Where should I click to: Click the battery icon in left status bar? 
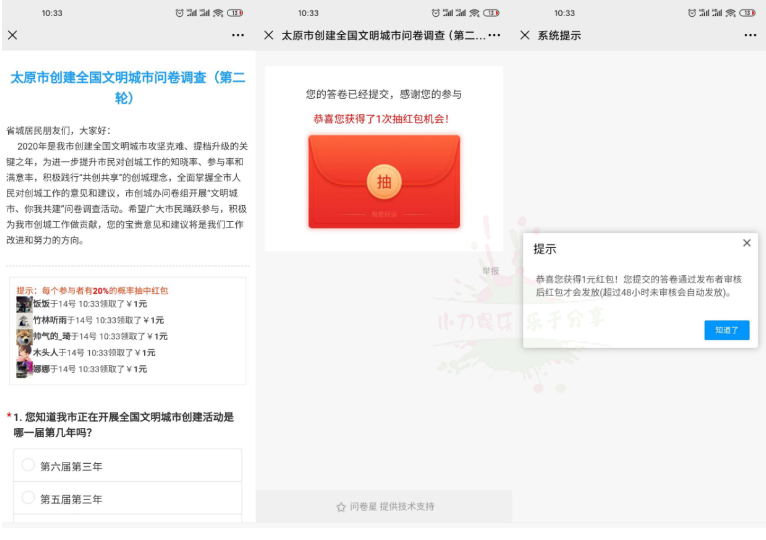click(x=235, y=13)
